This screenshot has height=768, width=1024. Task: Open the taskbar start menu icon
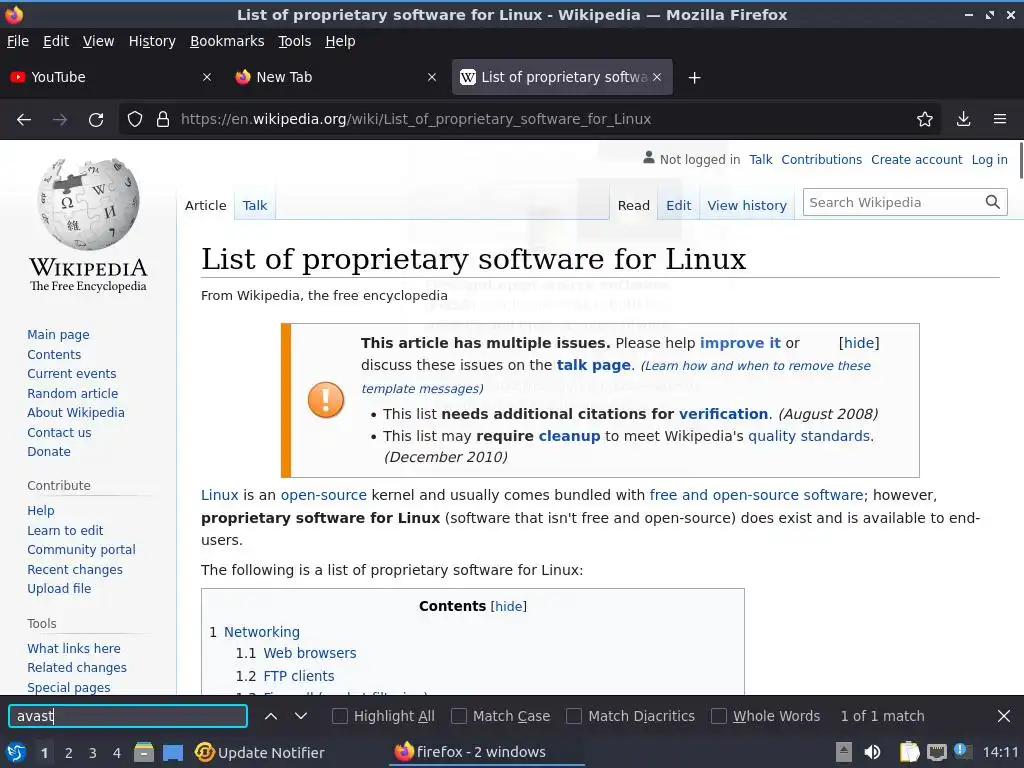coord(15,753)
